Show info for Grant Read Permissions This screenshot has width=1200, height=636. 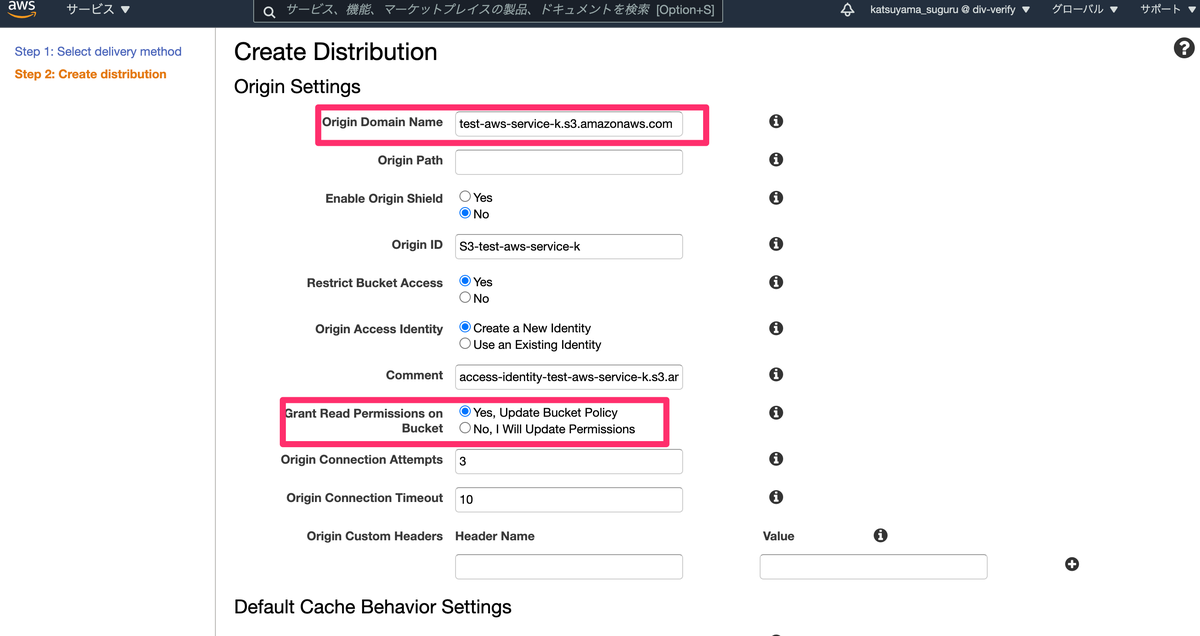point(775,412)
